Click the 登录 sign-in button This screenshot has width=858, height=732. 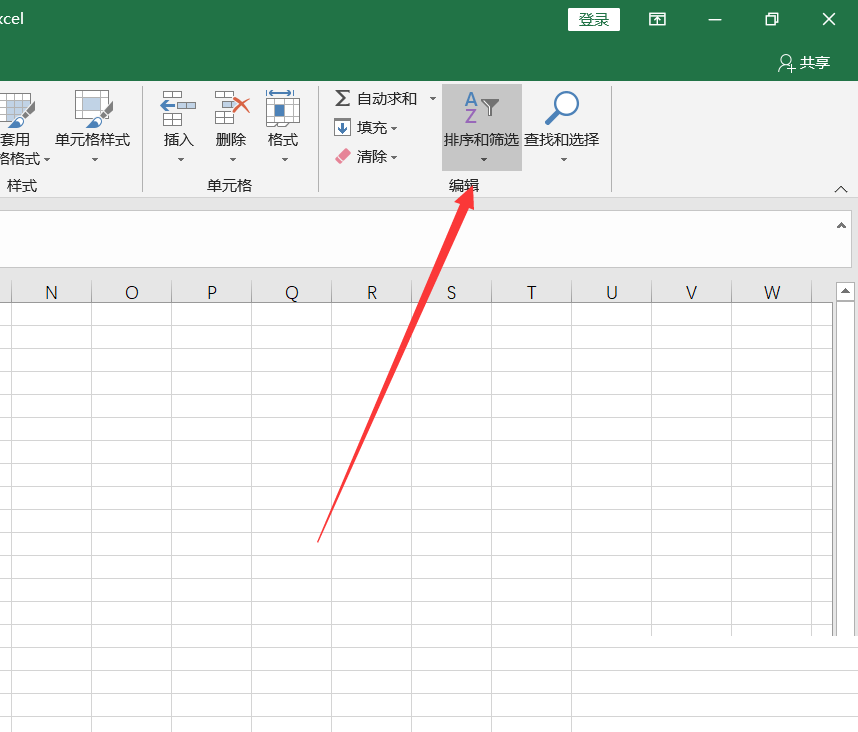click(594, 20)
